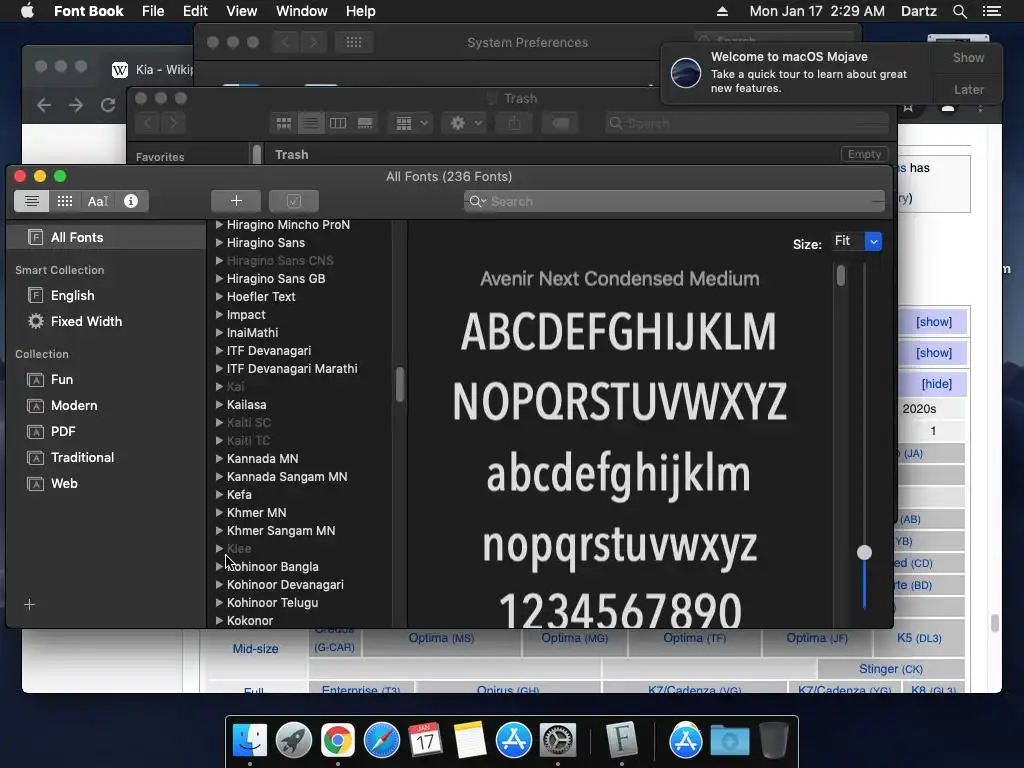
Task: Switch Font Book to sample list view
Action: point(31,201)
